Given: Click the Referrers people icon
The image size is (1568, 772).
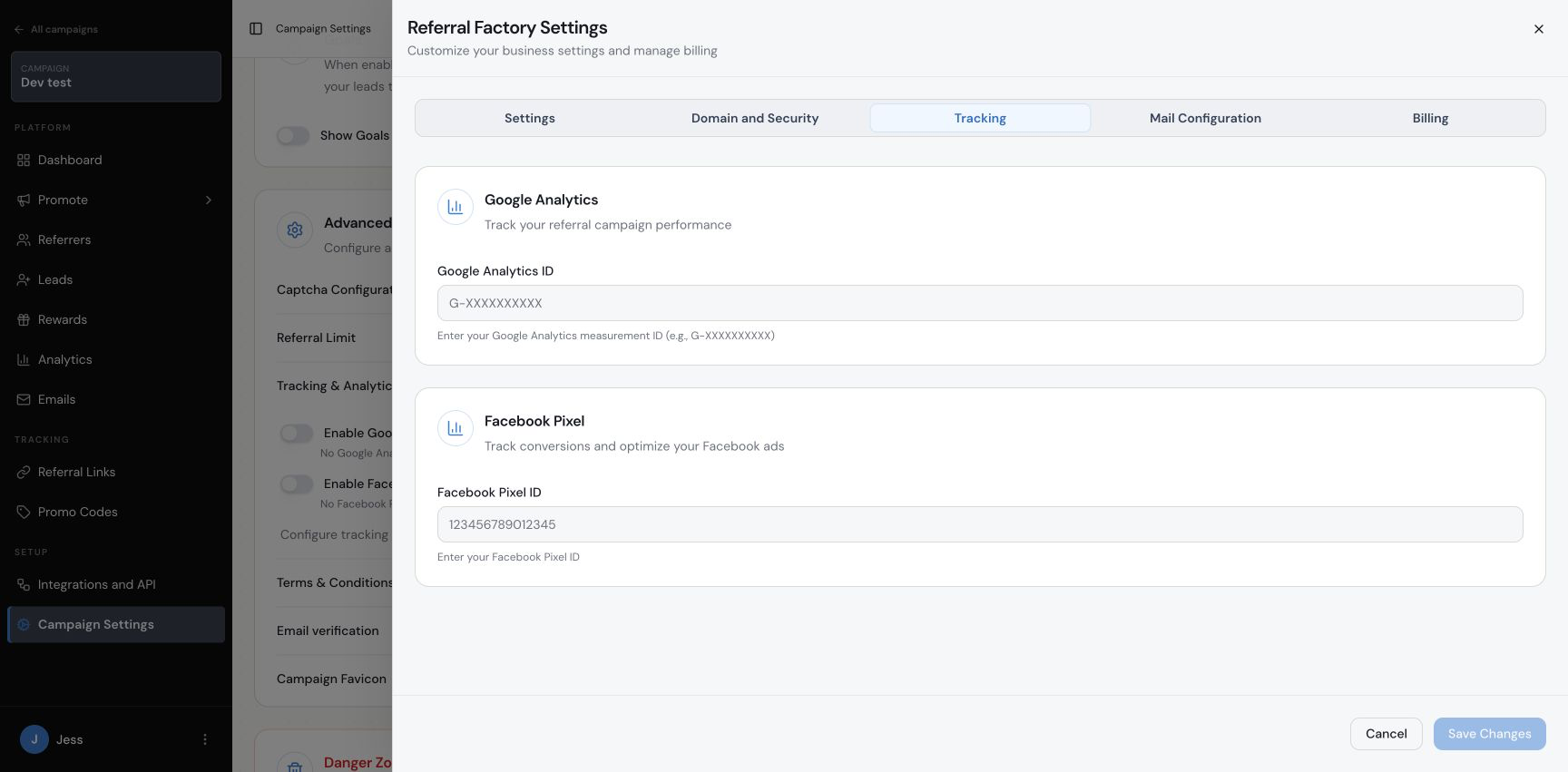Looking at the screenshot, I should (24, 239).
